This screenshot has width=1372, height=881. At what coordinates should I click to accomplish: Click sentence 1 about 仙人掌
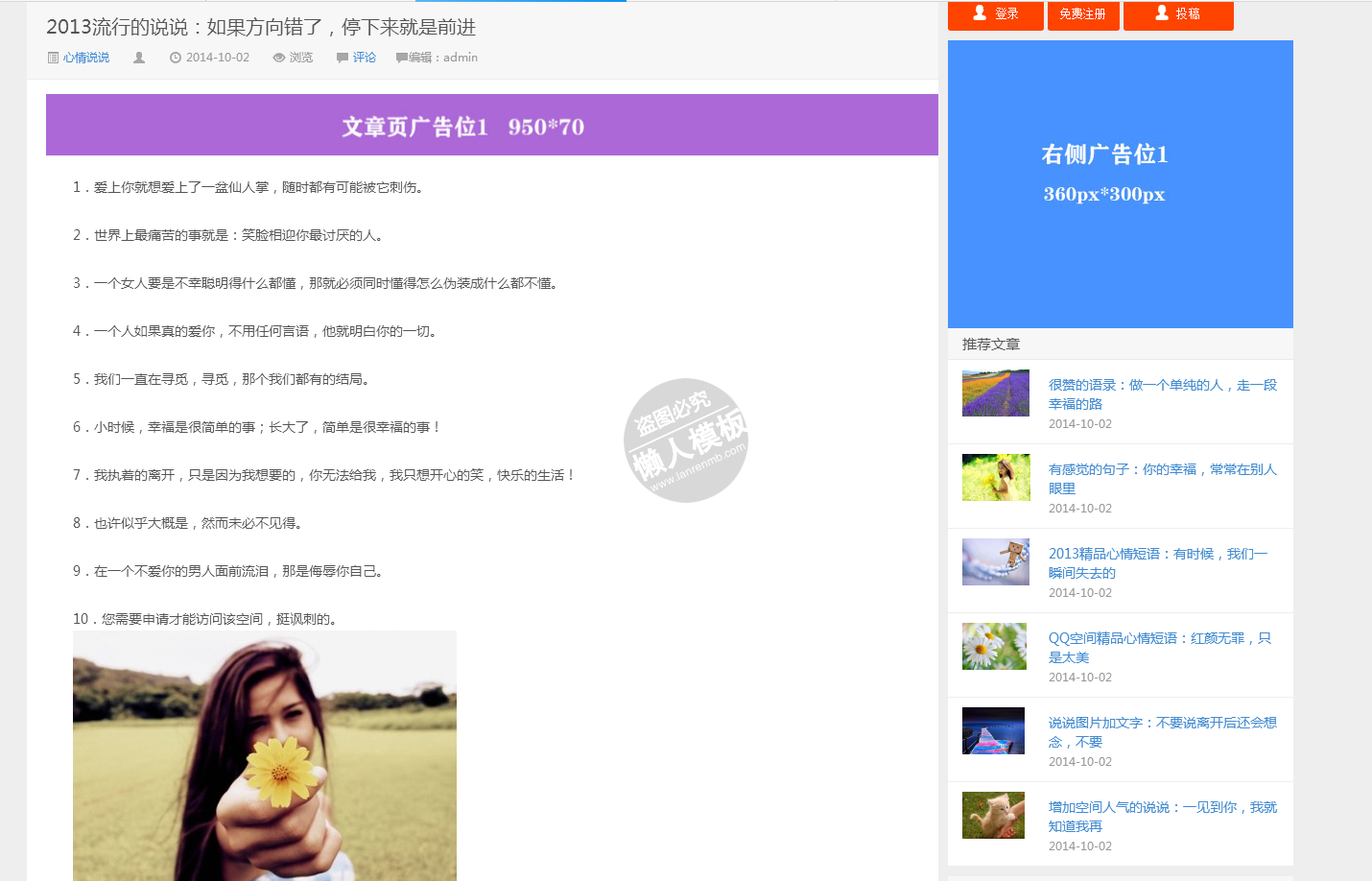point(248,187)
